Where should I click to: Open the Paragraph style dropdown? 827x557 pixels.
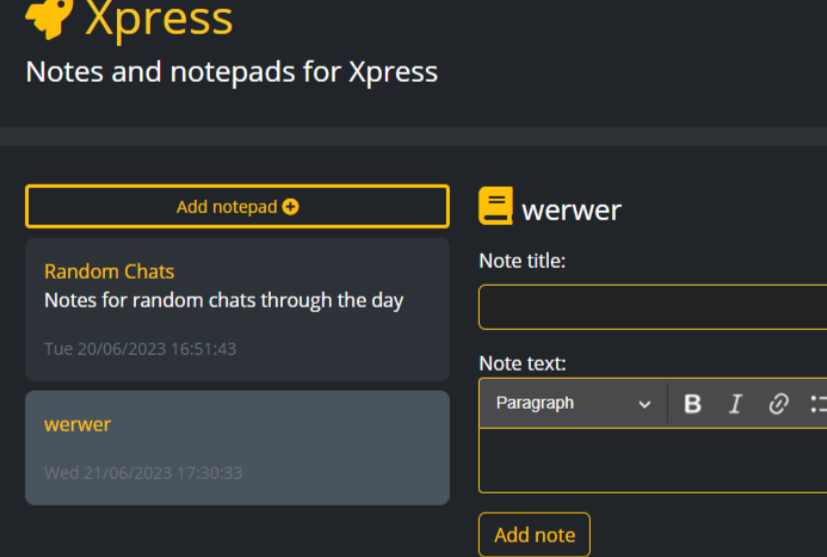click(x=572, y=404)
